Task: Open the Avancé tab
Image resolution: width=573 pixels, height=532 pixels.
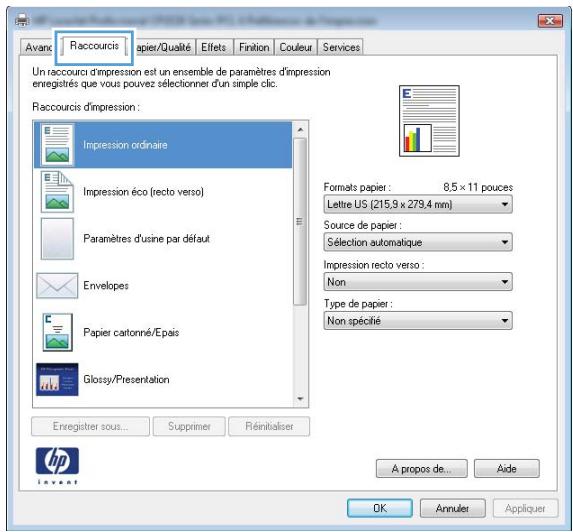Action: (x=38, y=48)
